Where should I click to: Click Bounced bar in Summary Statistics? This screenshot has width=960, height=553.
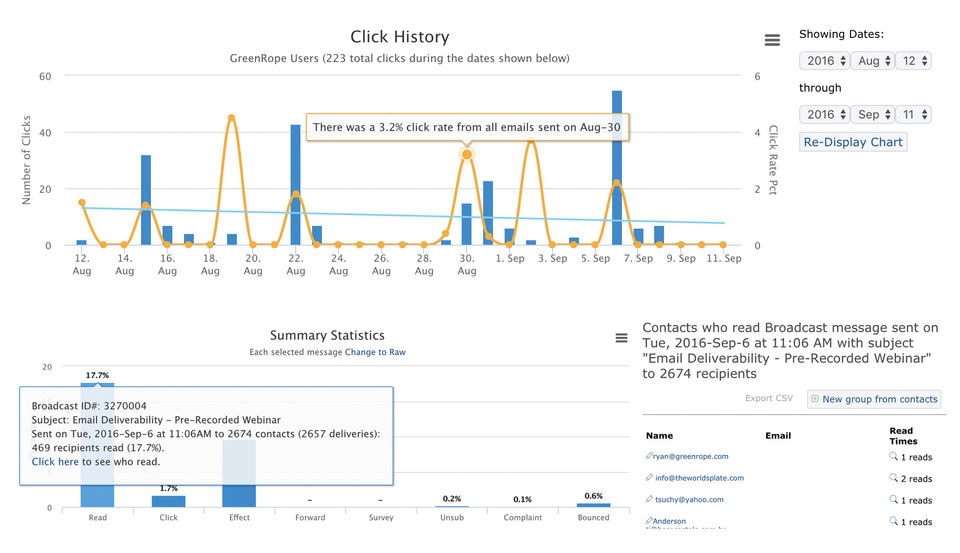593,505
